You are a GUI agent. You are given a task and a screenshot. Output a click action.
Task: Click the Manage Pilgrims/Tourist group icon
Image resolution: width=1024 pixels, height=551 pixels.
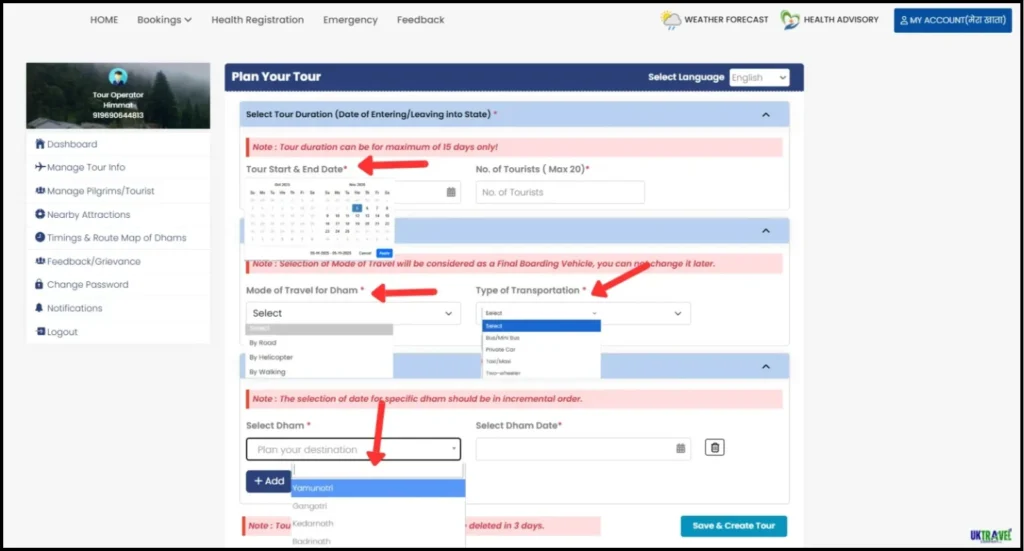[x=40, y=191]
